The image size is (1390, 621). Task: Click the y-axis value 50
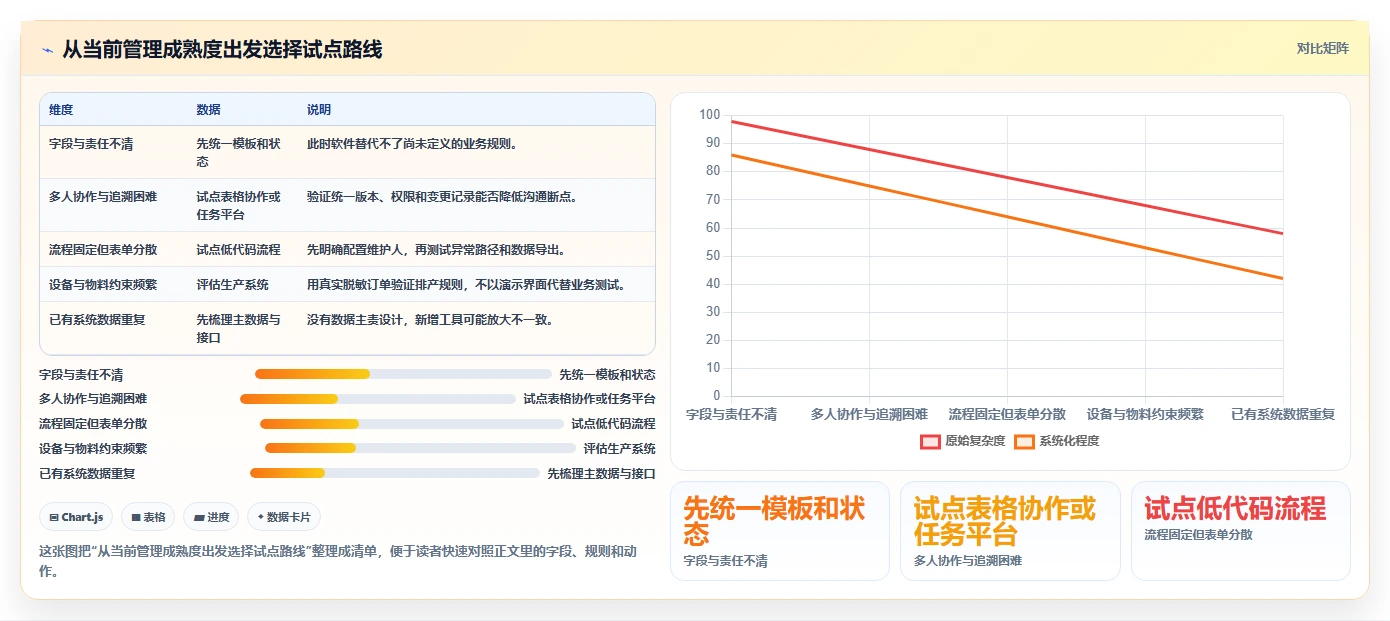712,256
